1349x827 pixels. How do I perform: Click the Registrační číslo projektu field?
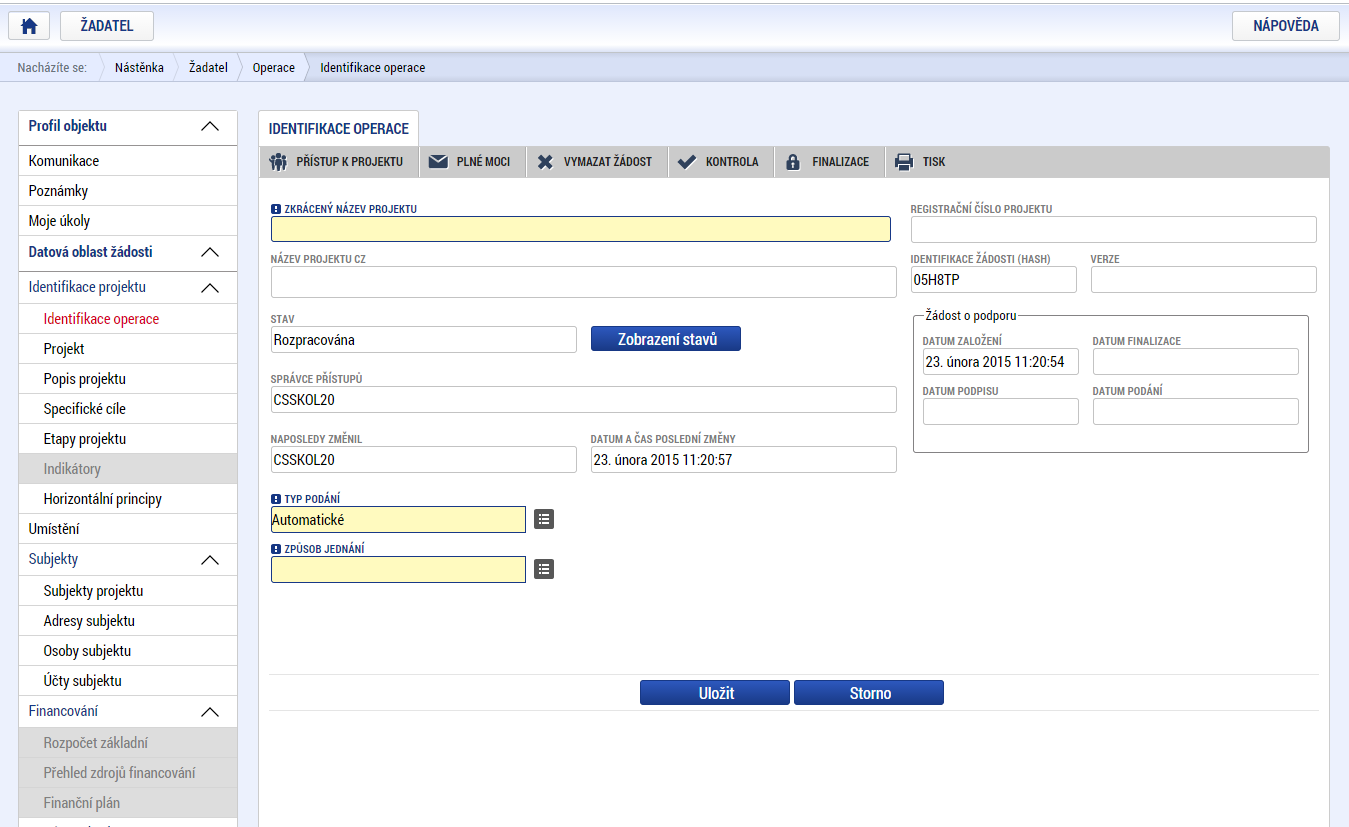pos(1114,229)
